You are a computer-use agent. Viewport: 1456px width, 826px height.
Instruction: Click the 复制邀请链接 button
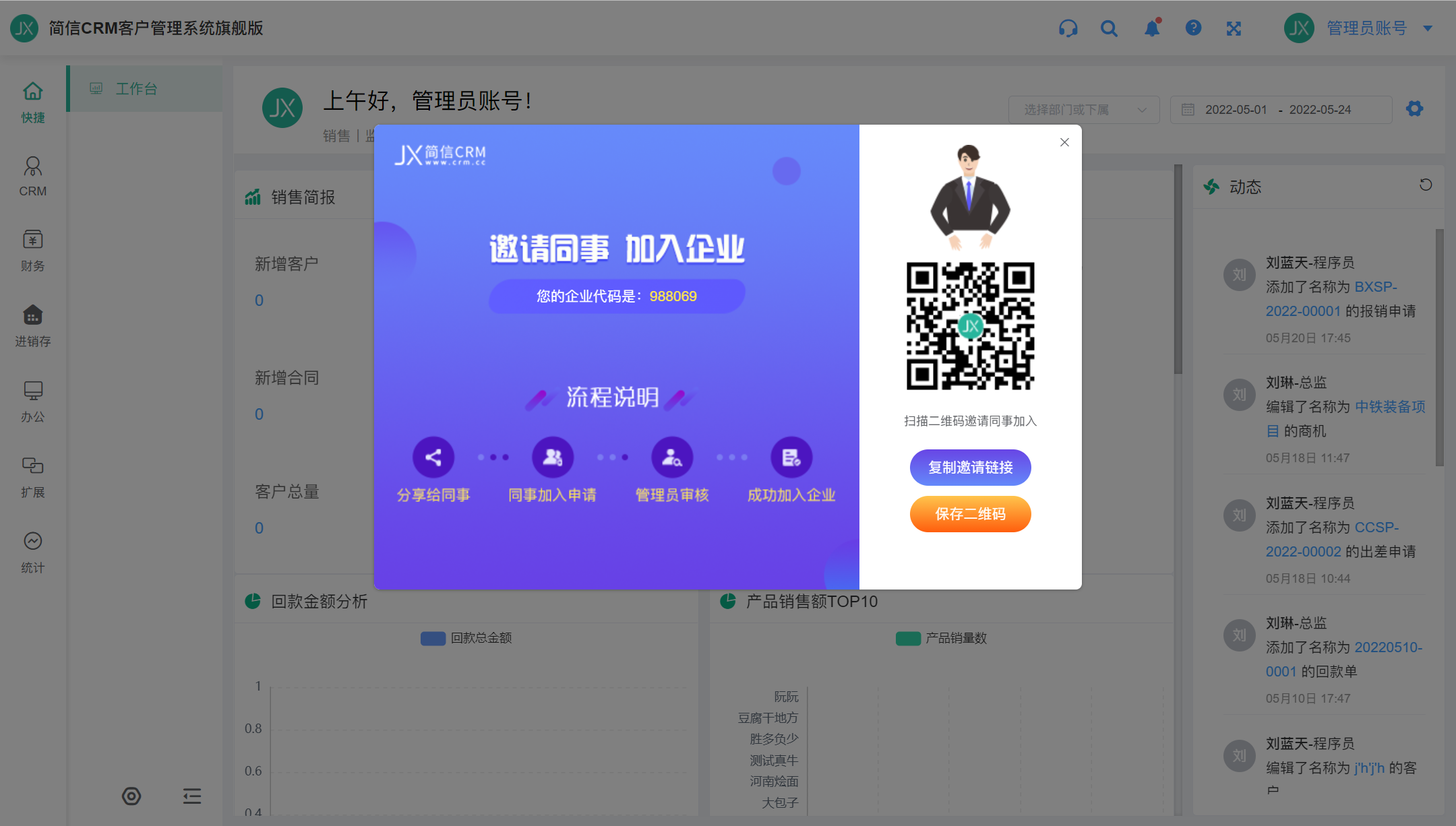click(971, 468)
